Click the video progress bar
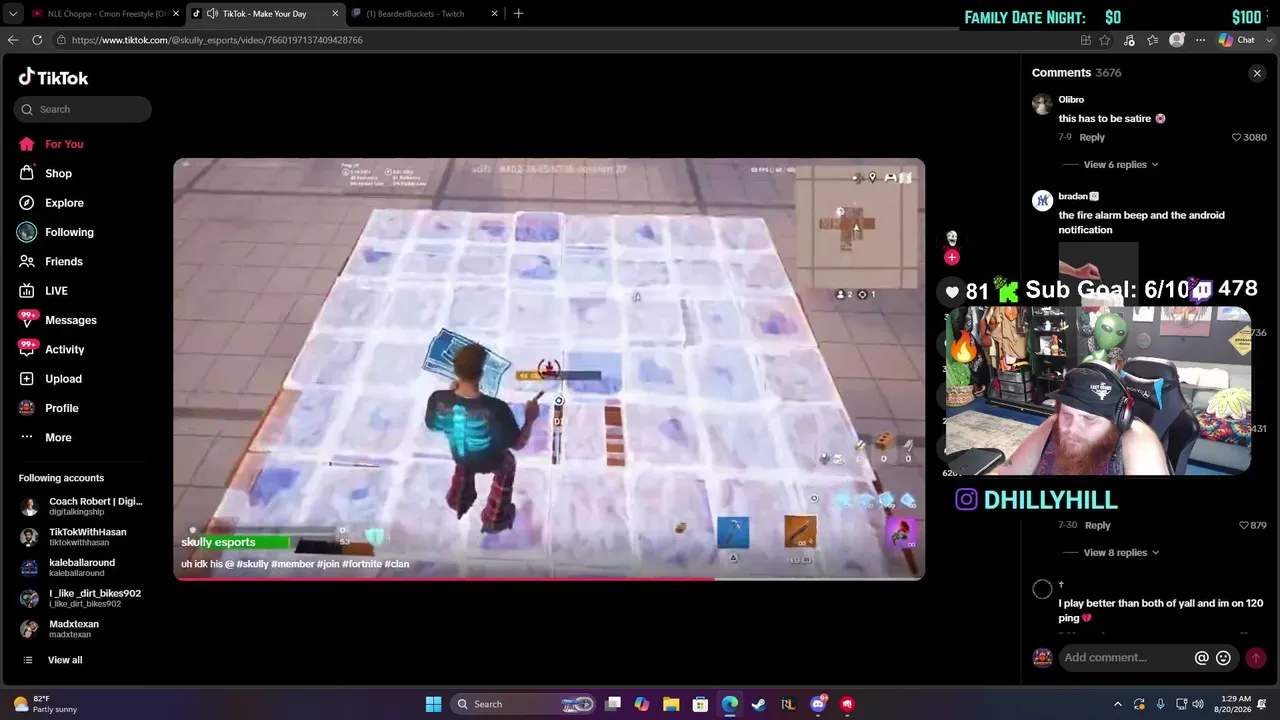 (x=549, y=578)
